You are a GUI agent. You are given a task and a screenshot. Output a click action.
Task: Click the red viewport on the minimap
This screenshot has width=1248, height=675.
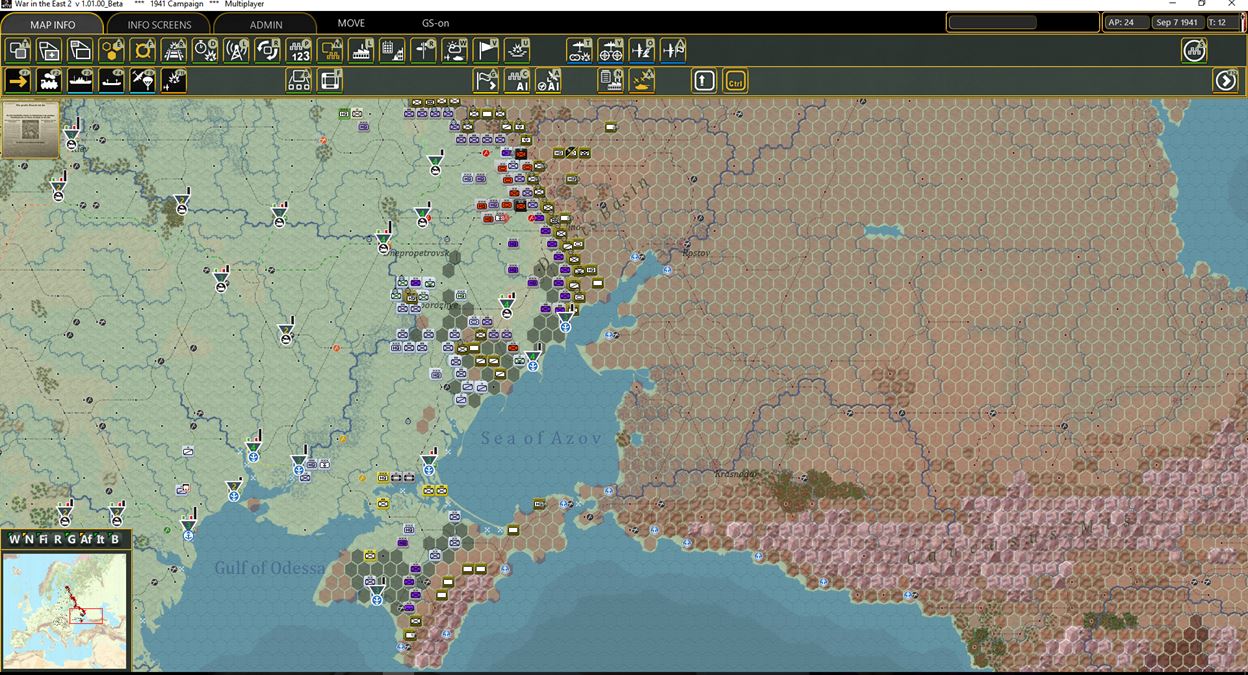pyautogui.click(x=85, y=614)
